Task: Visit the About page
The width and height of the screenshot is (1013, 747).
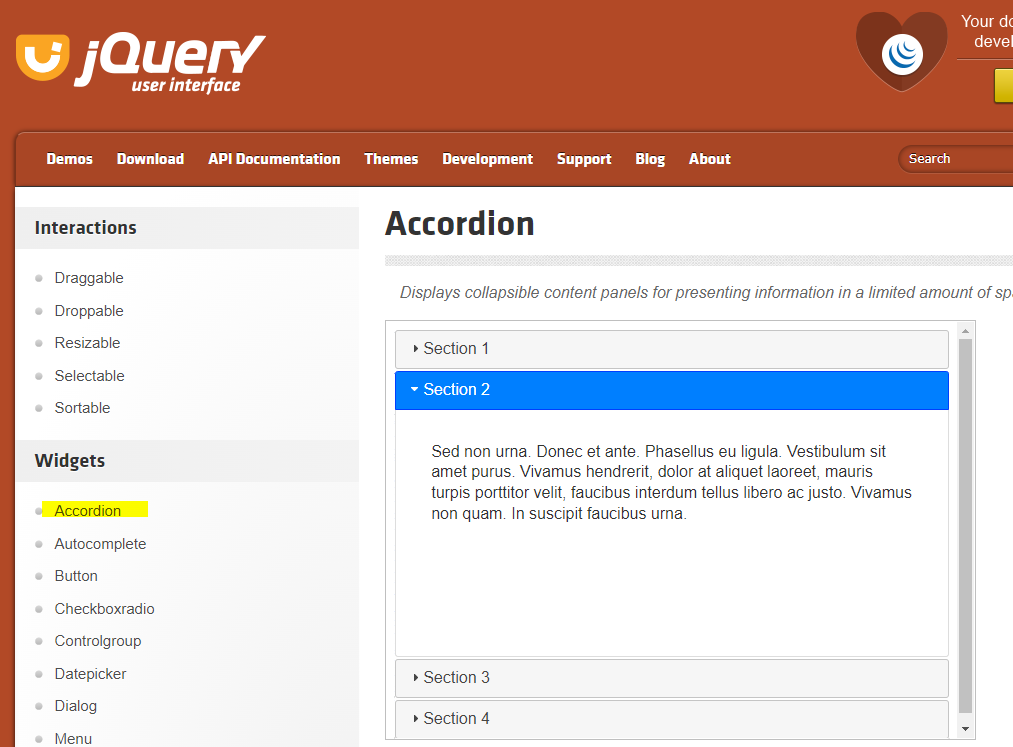Action: 709,159
